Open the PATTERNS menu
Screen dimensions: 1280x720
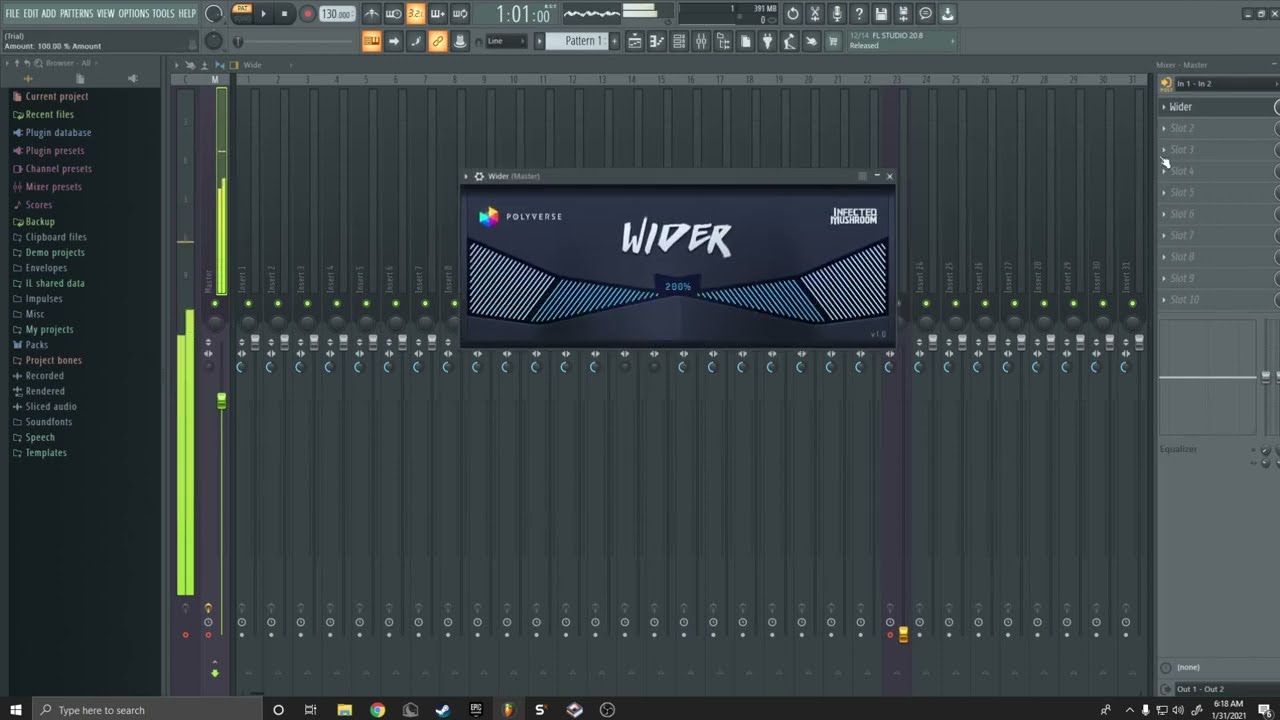(x=77, y=13)
